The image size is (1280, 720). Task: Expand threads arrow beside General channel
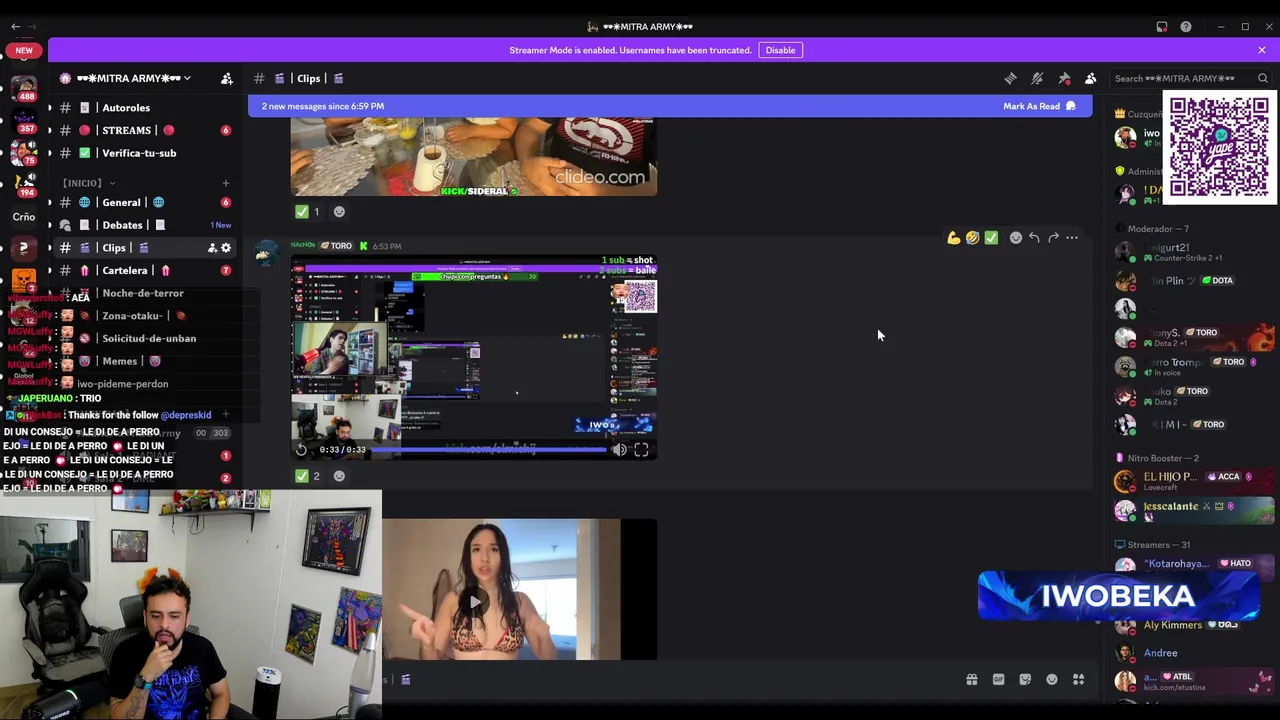(x=50, y=202)
